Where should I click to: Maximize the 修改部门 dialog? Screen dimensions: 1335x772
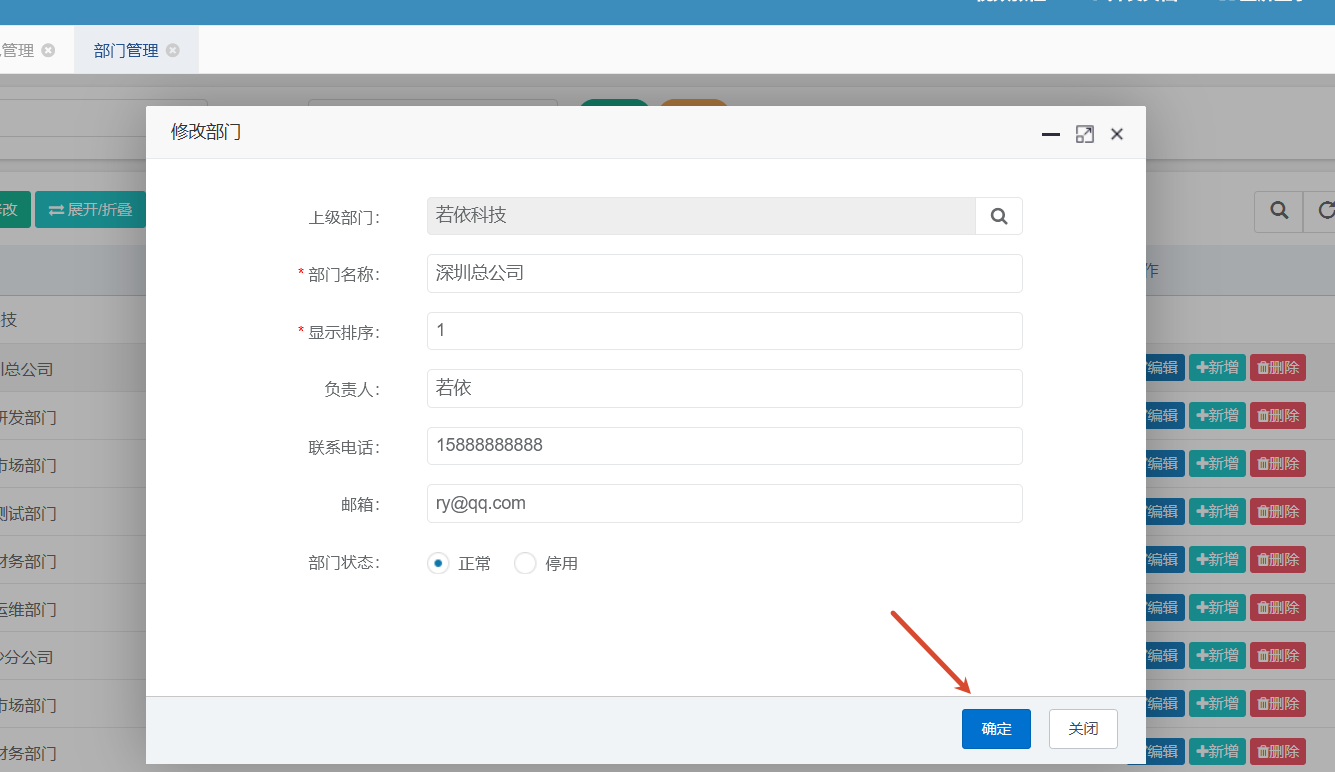point(1085,134)
